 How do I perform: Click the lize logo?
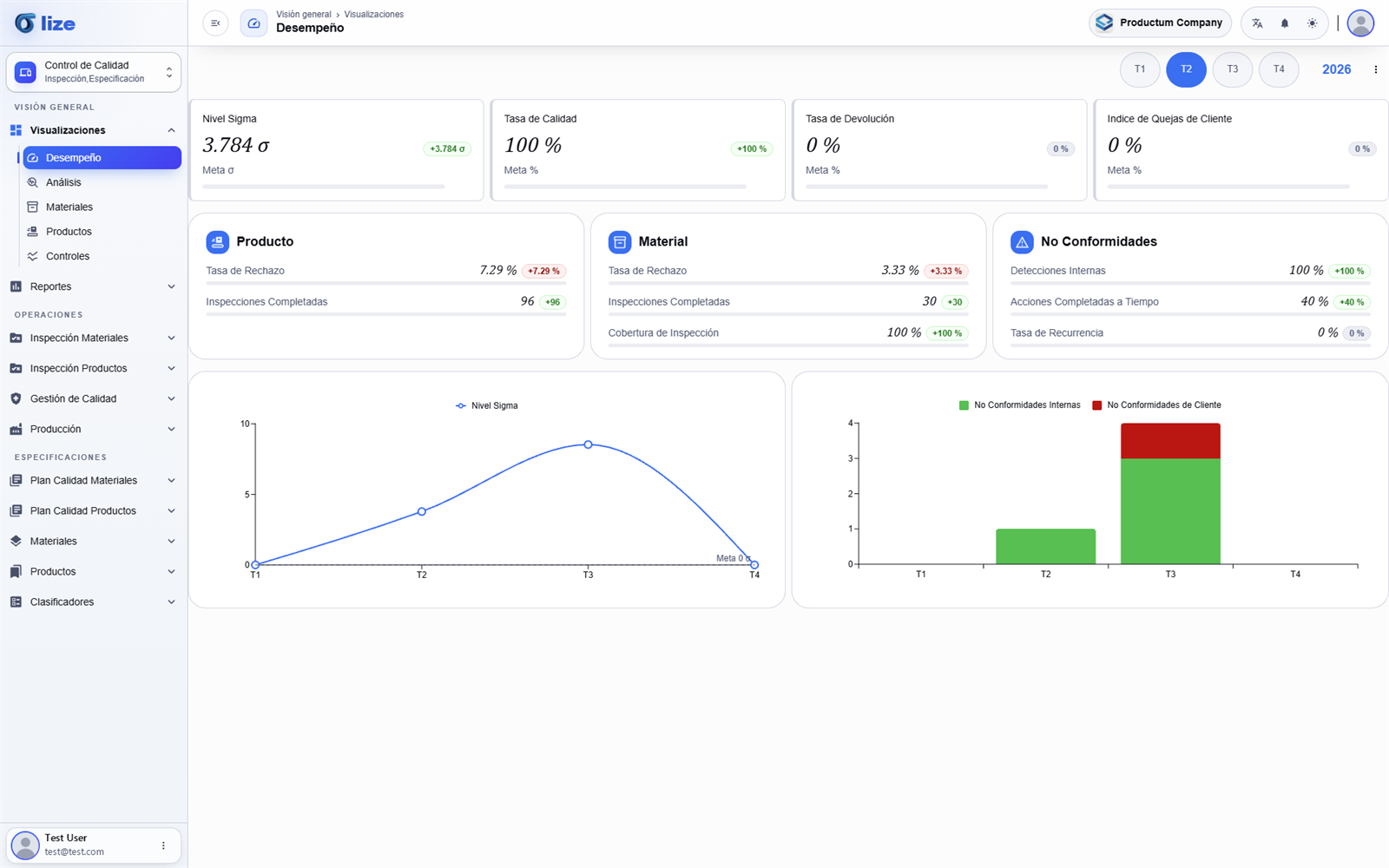pyautogui.click(x=45, y=23)
